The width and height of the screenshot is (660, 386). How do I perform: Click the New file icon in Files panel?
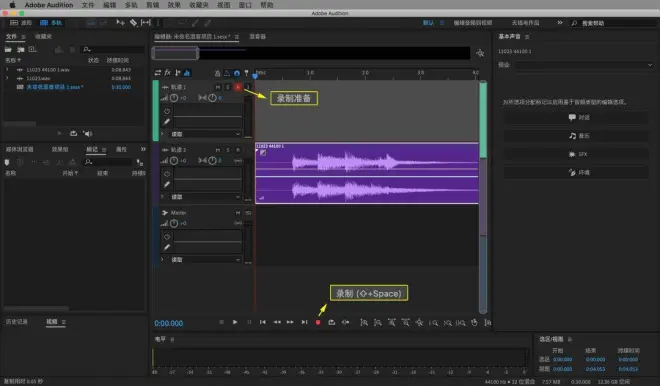pyautogui.click(x=32, y=49)
